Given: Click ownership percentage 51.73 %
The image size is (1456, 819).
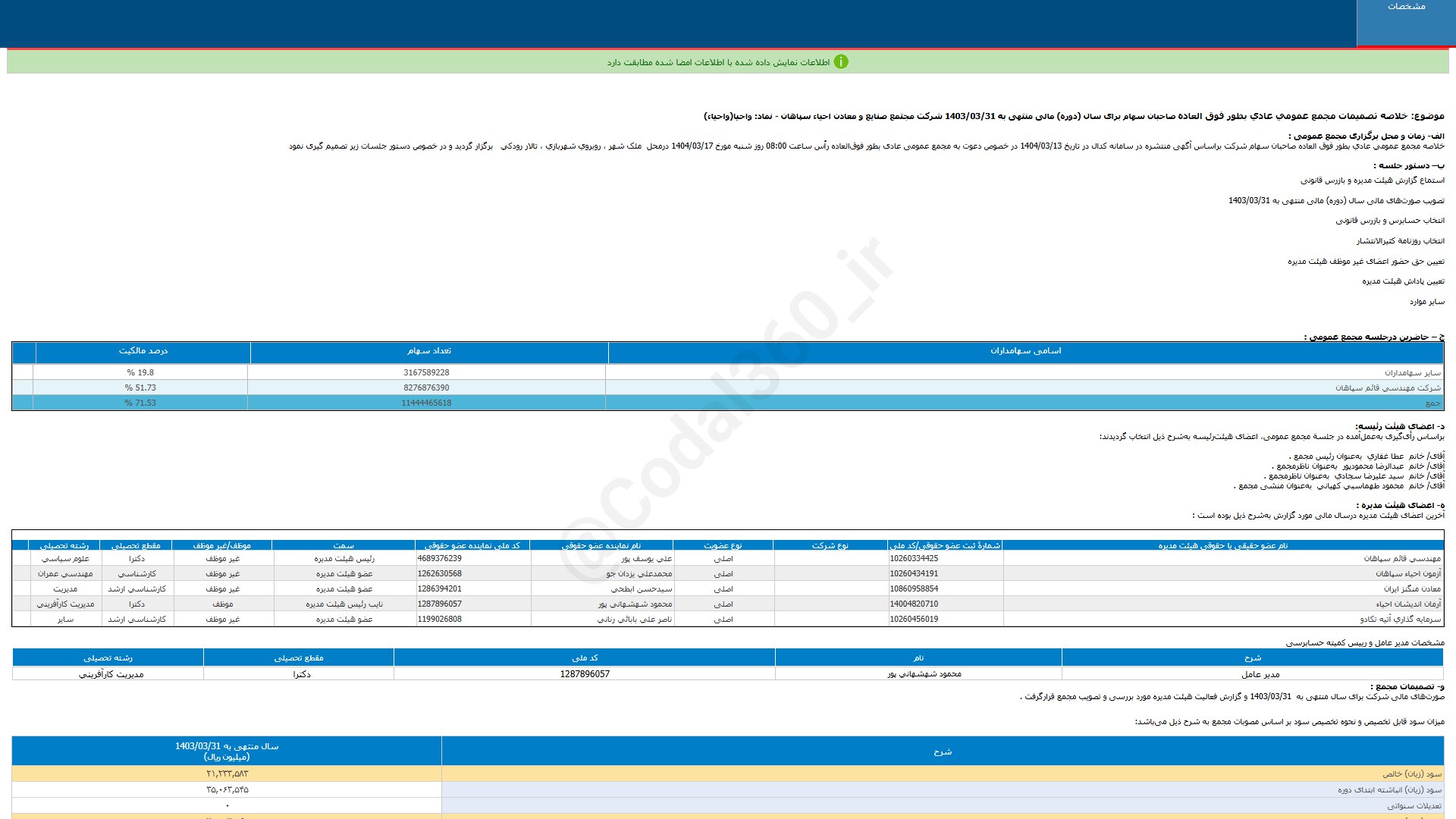Looking at the screenshot, I should click(x=140, y=388).
